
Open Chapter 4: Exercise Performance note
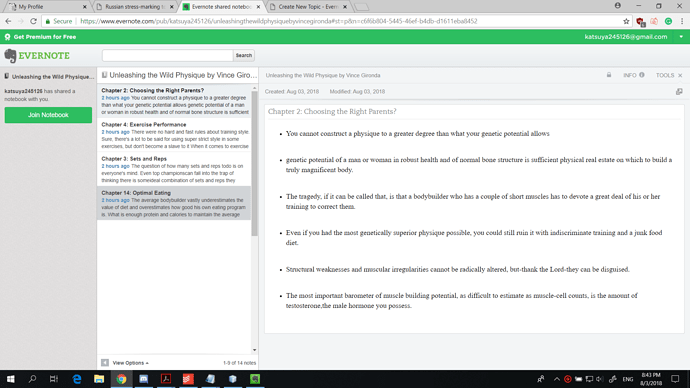pyautogui.click(x=175, y=135)
